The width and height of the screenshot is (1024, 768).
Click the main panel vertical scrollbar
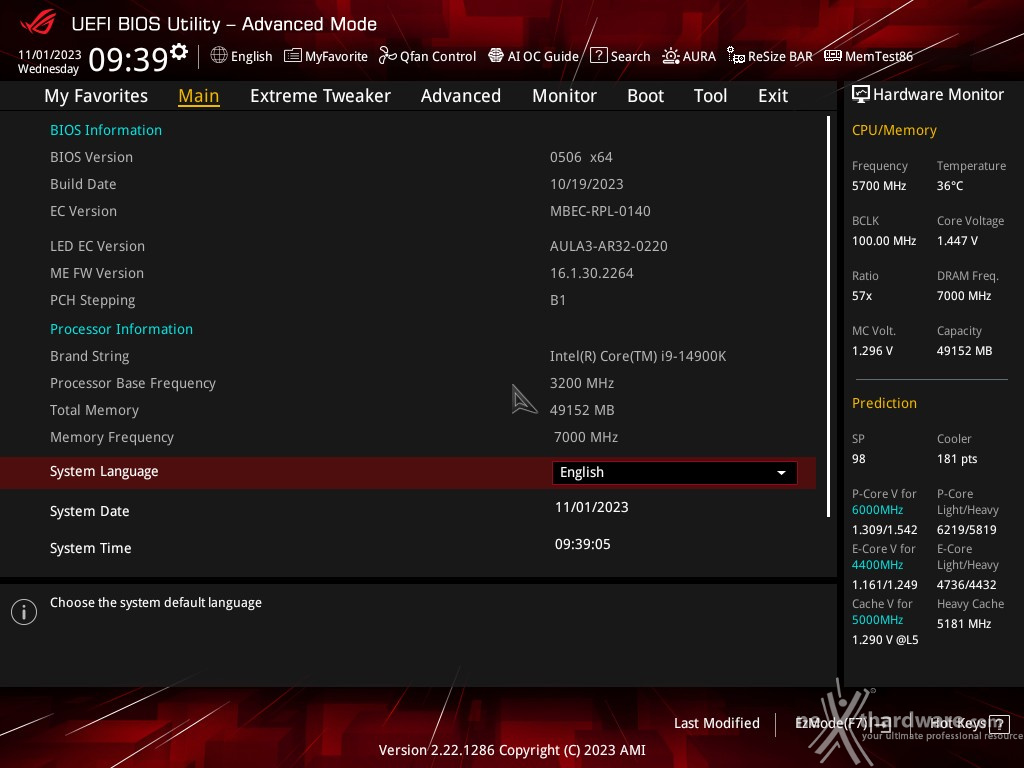[x=828, y=317]
